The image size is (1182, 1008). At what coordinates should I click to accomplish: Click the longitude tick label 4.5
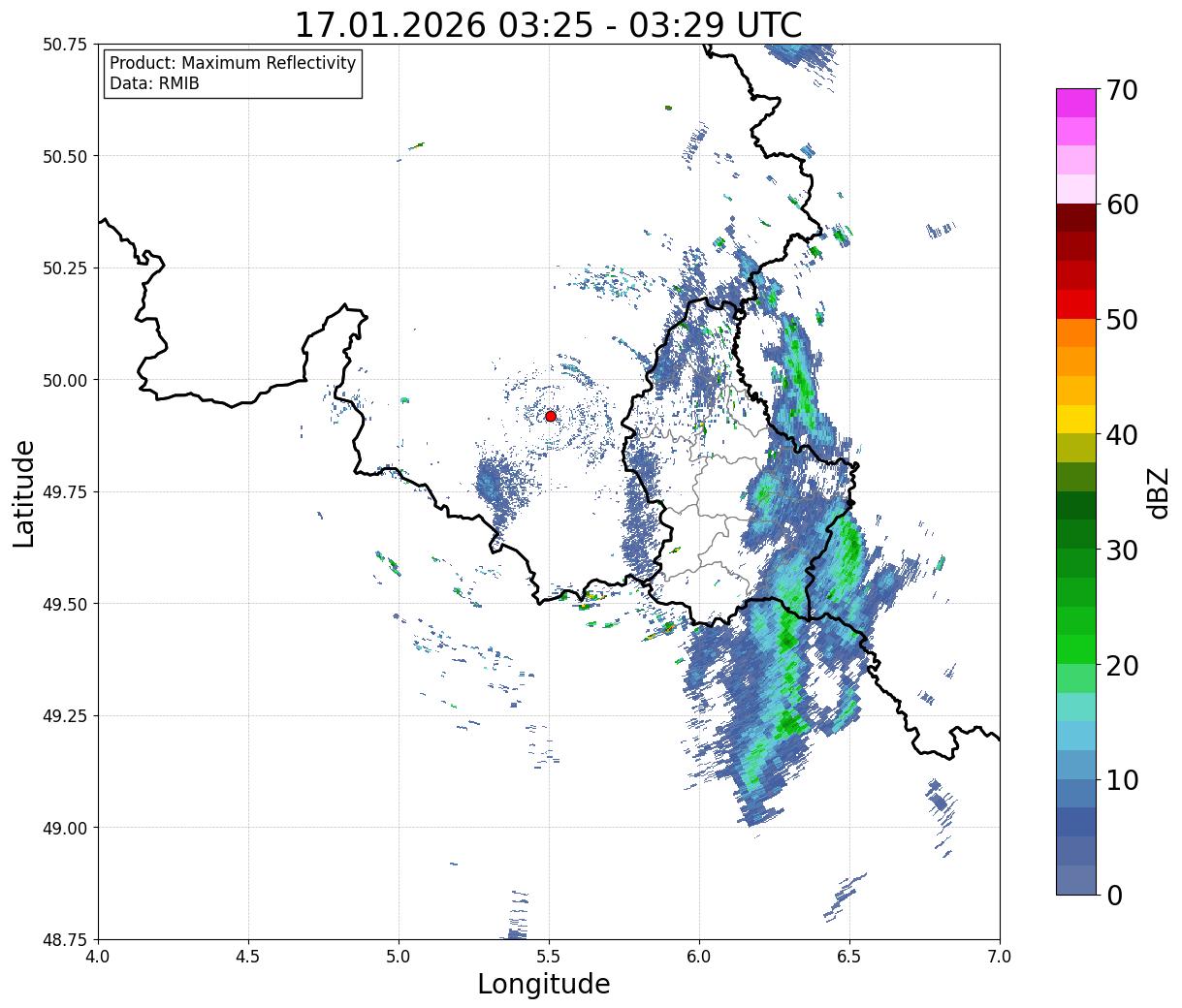click(248, 956)
